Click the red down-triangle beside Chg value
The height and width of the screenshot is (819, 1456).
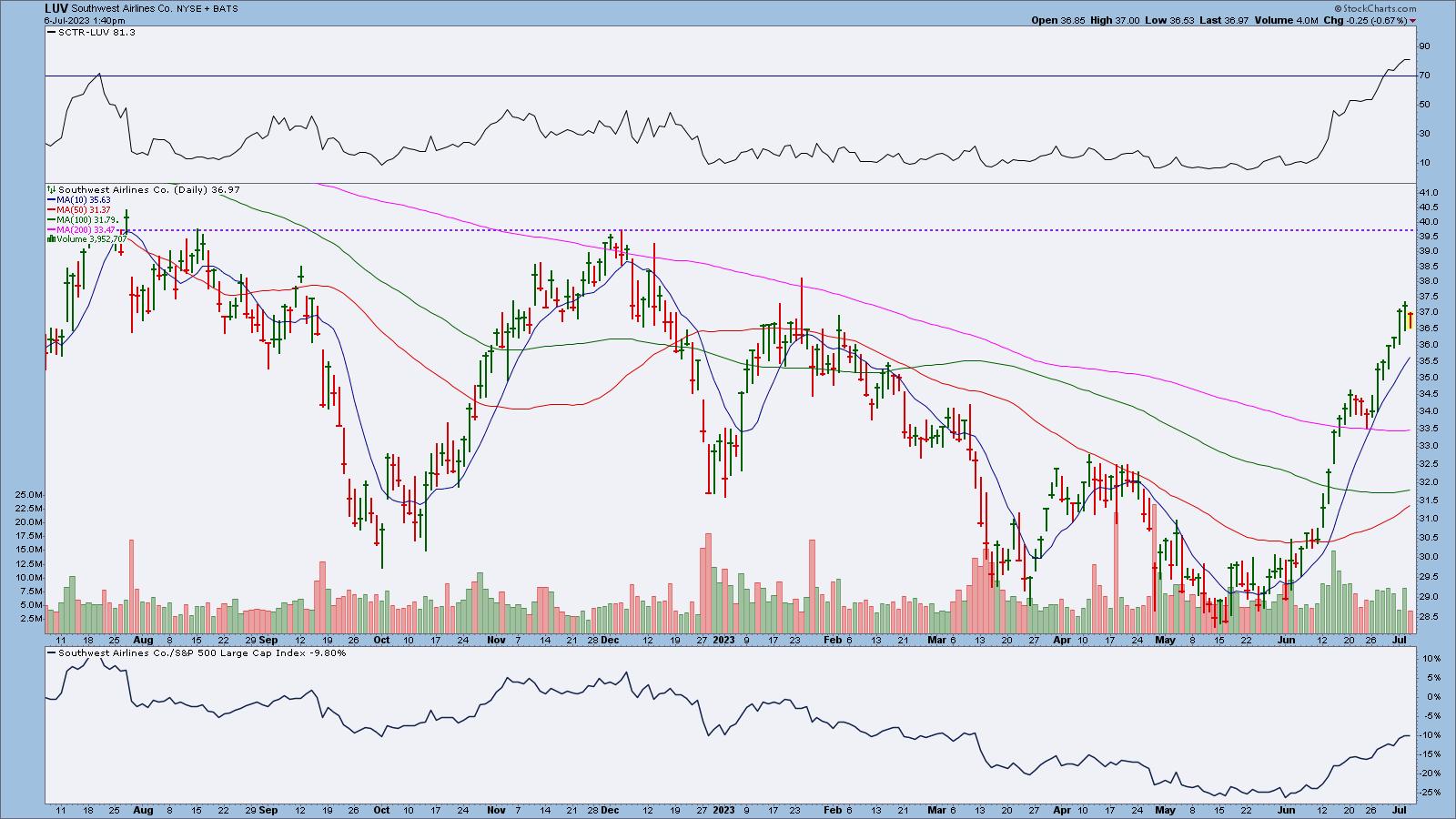tap(1413, 20)
